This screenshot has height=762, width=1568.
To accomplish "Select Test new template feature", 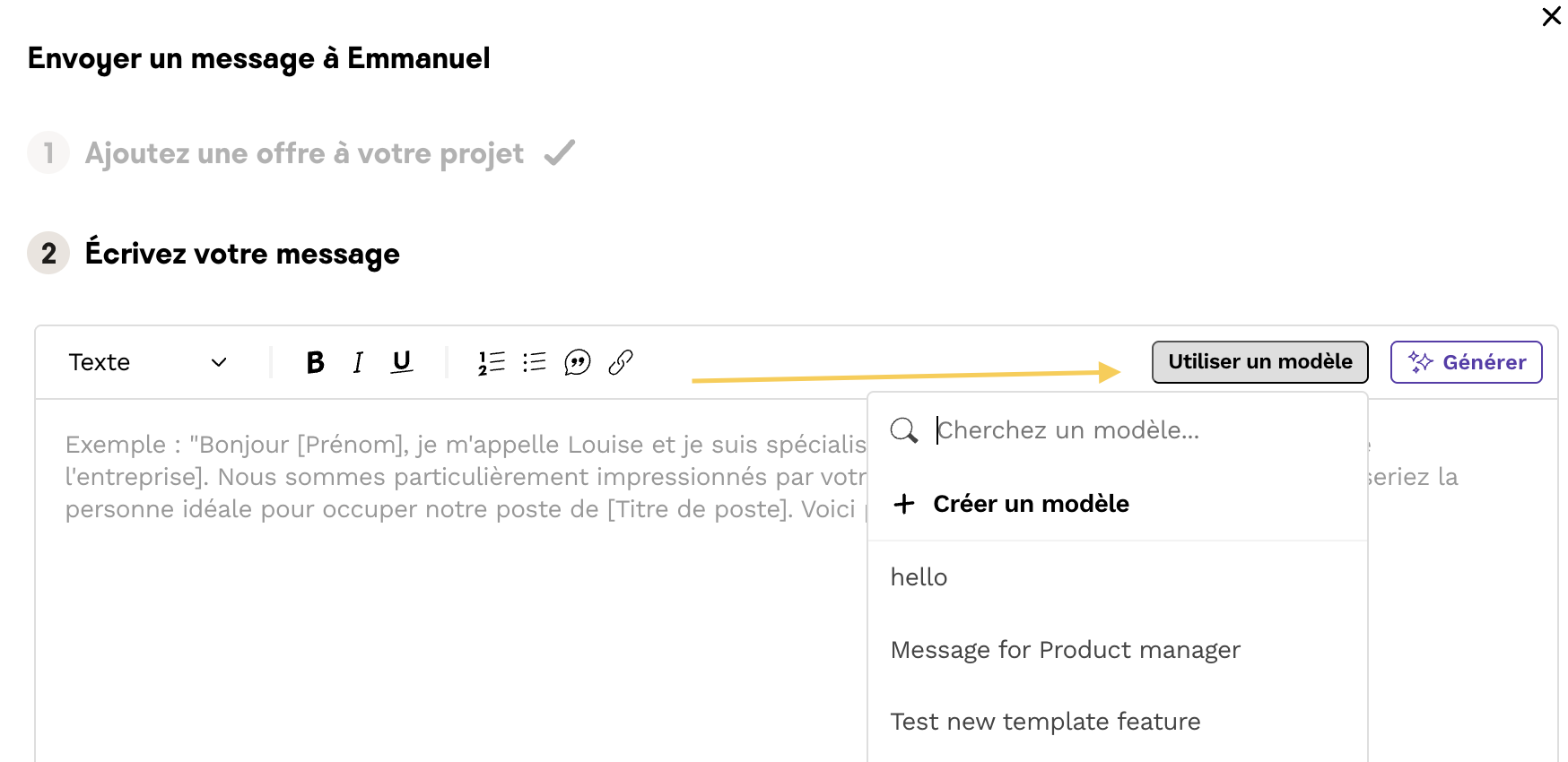I will [x=1045, y=722].
